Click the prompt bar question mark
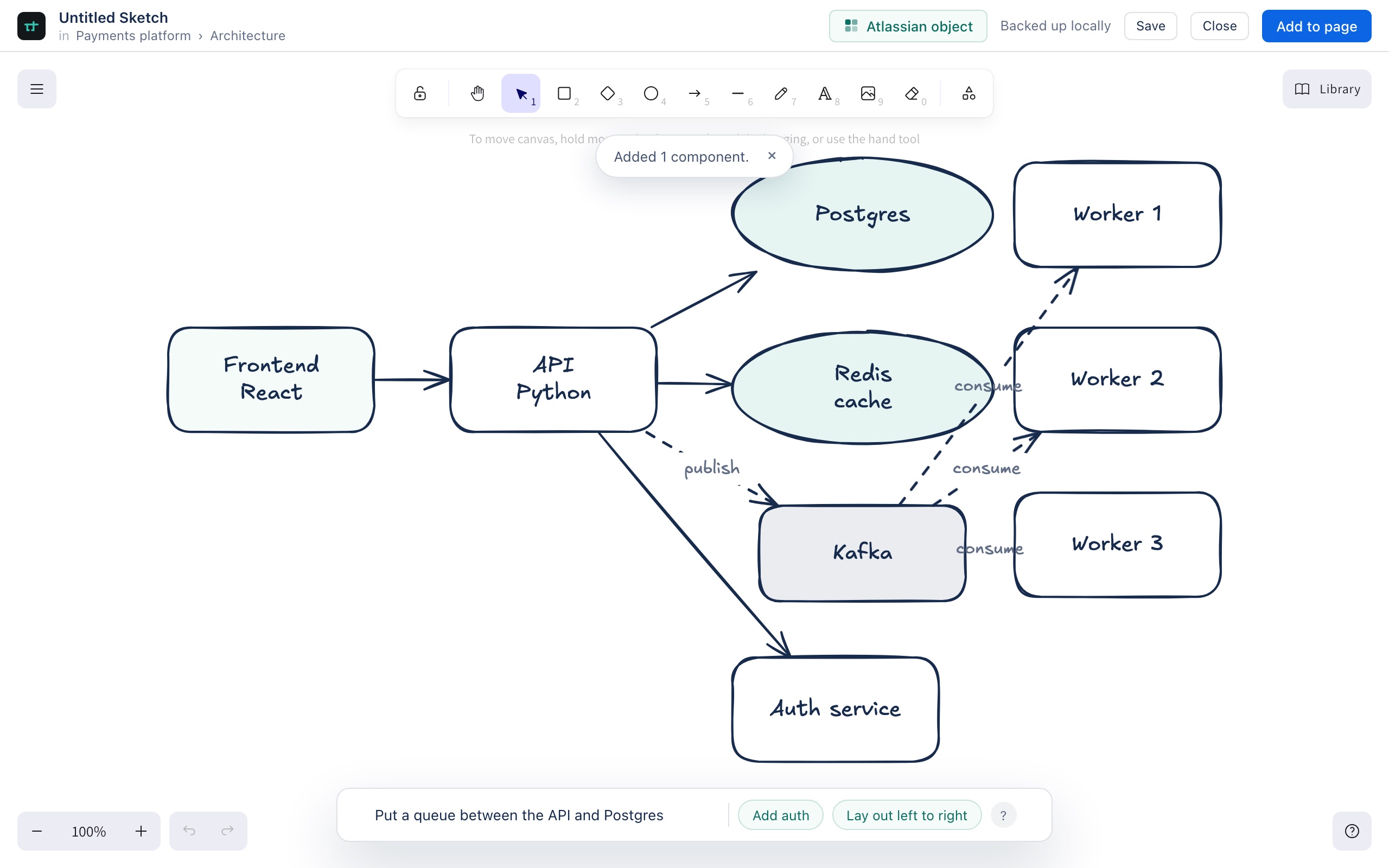Screen dimensions: 1389x868 (x=1003, y=815)
